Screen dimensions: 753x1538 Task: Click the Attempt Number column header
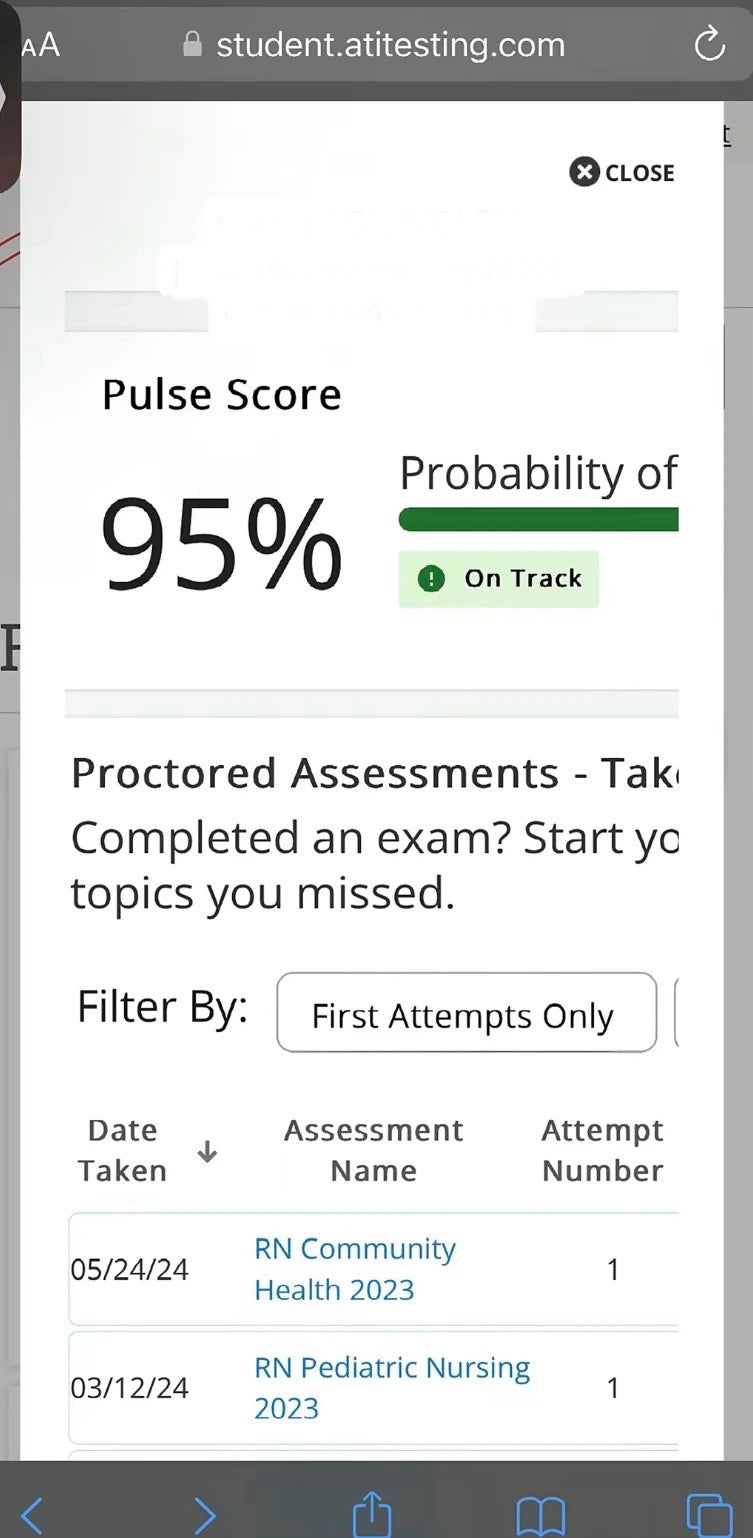[x=603, y=1150]
